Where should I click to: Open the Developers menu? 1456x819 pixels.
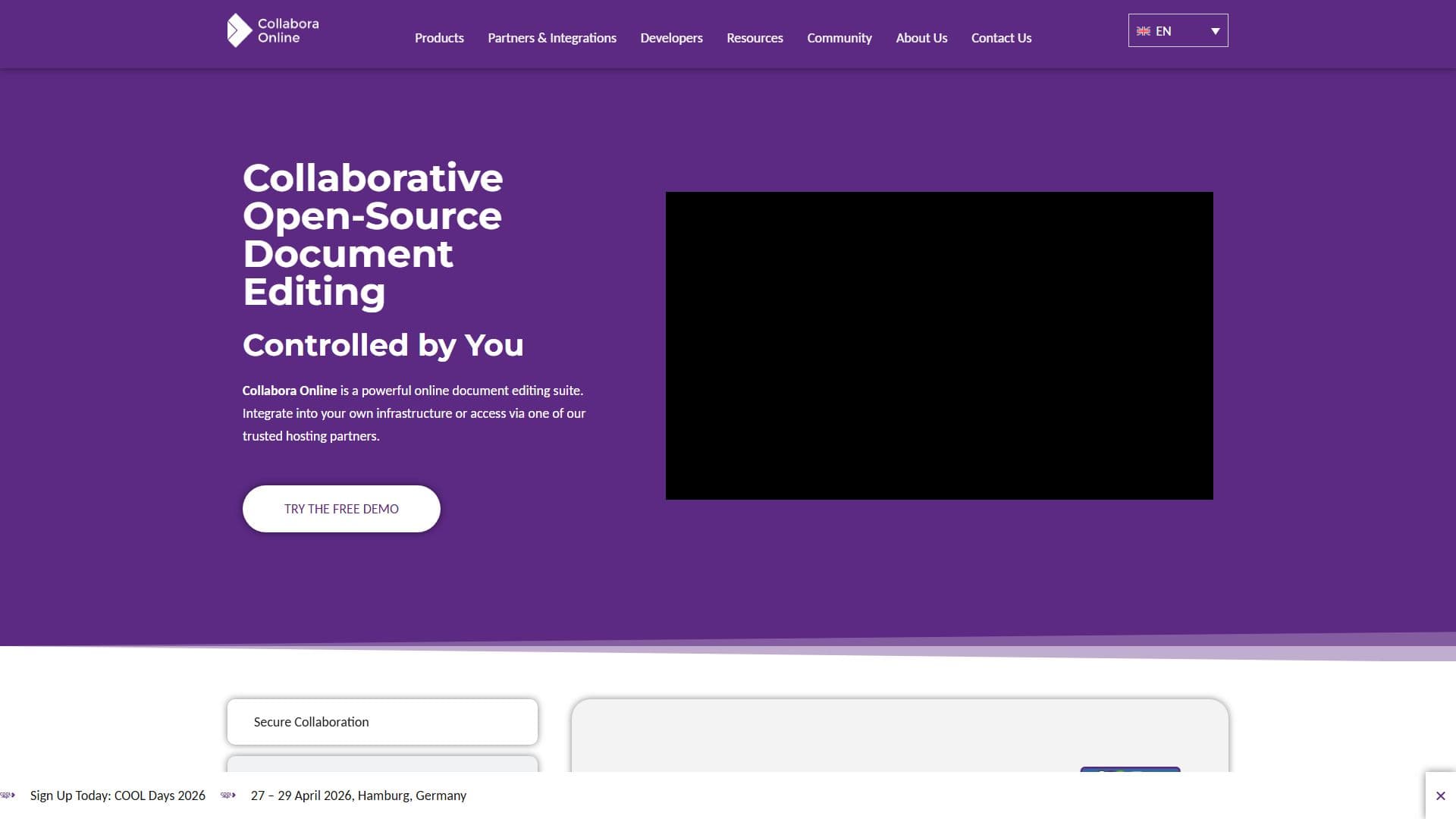pos(671,38)
